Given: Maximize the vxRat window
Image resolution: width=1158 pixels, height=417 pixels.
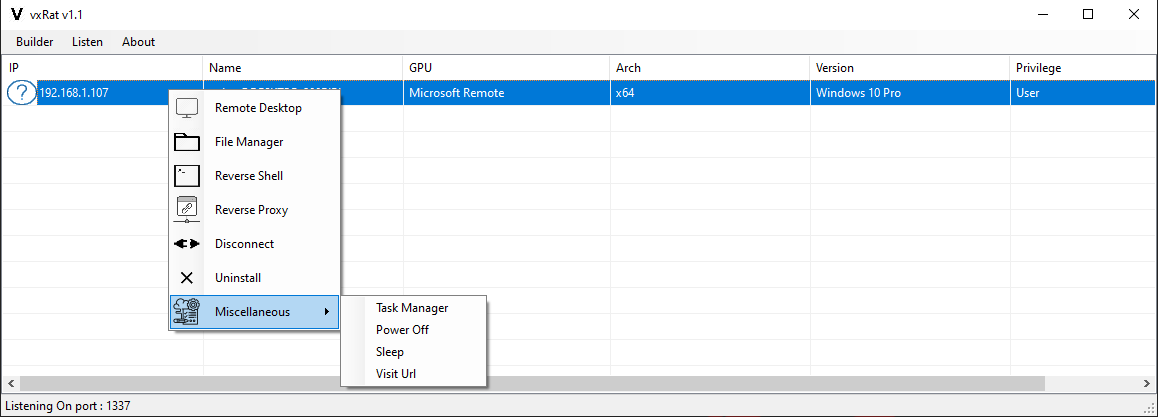Looking at the screenshot, I should tap(1088, 14).
